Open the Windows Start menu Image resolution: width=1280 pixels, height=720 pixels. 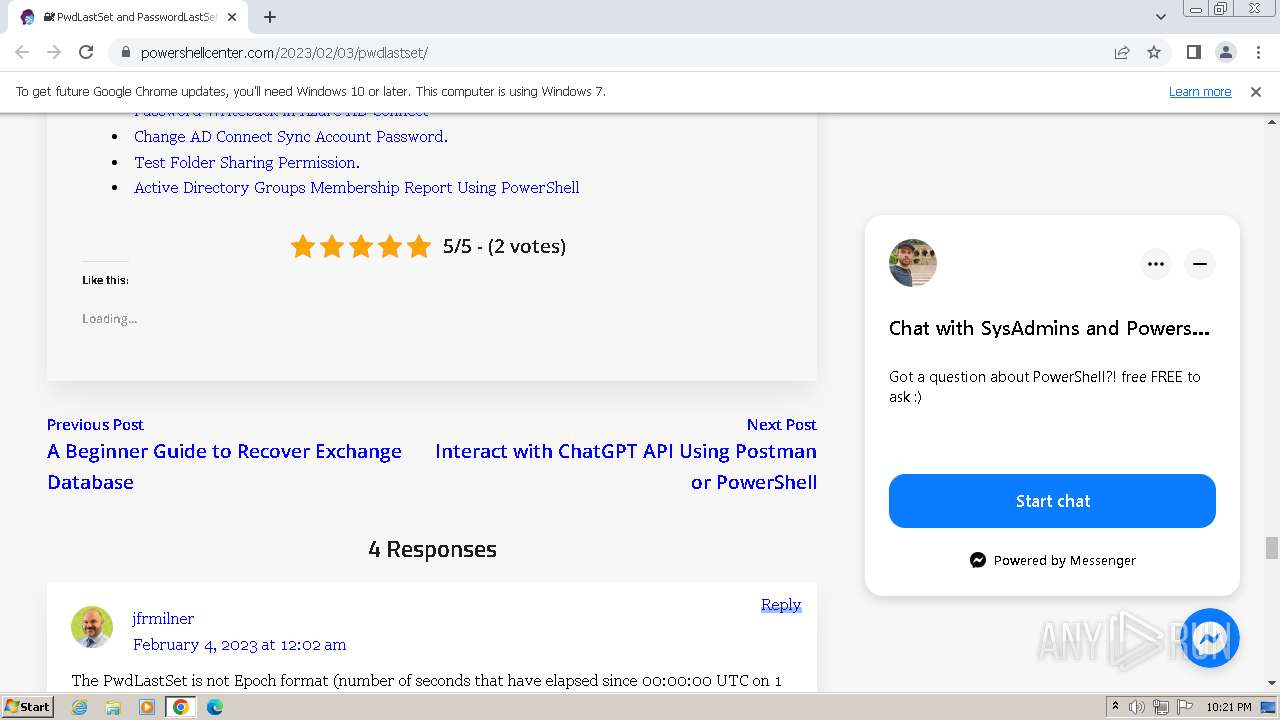pos(27,707)
